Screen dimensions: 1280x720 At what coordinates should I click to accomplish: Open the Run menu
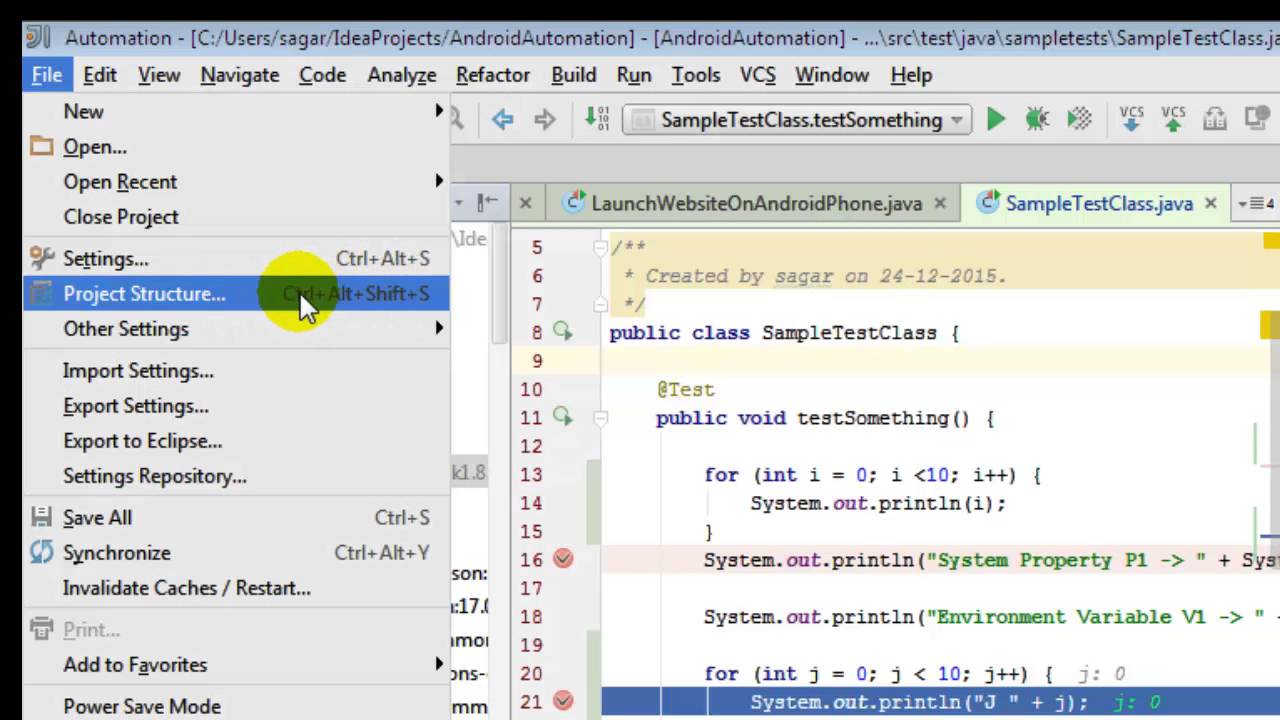[634, 75]
